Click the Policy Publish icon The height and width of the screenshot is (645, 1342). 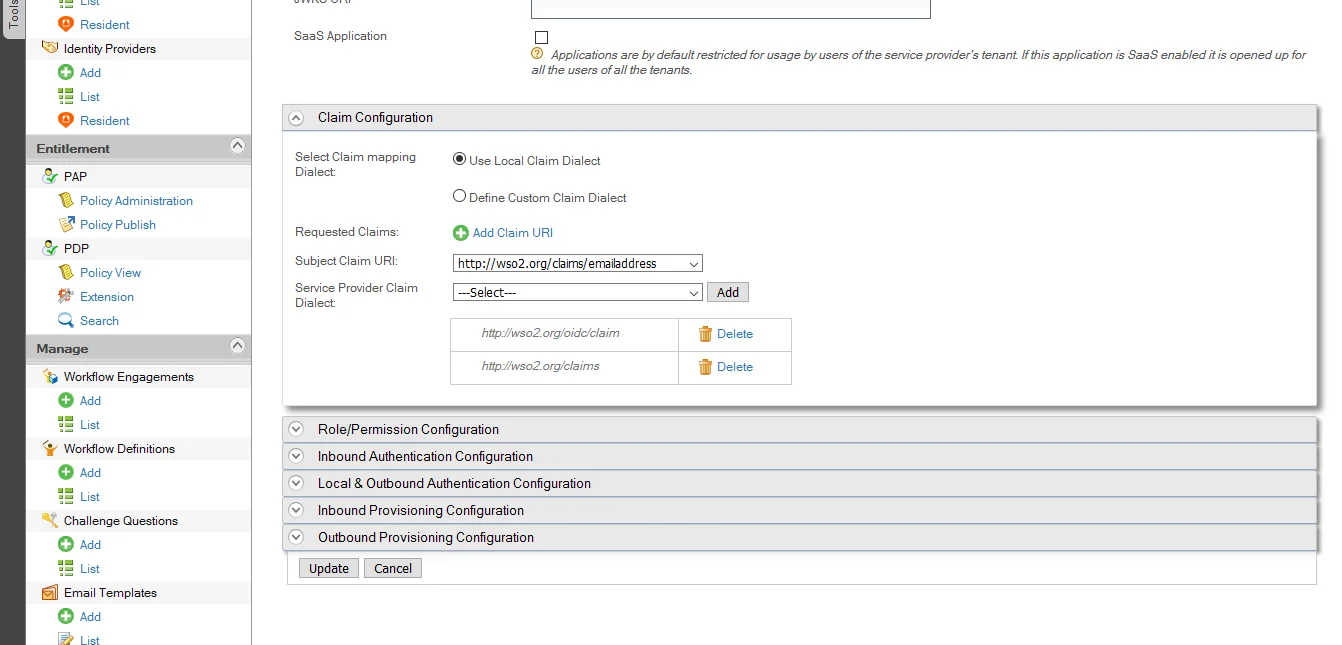[x=66, y=224]
